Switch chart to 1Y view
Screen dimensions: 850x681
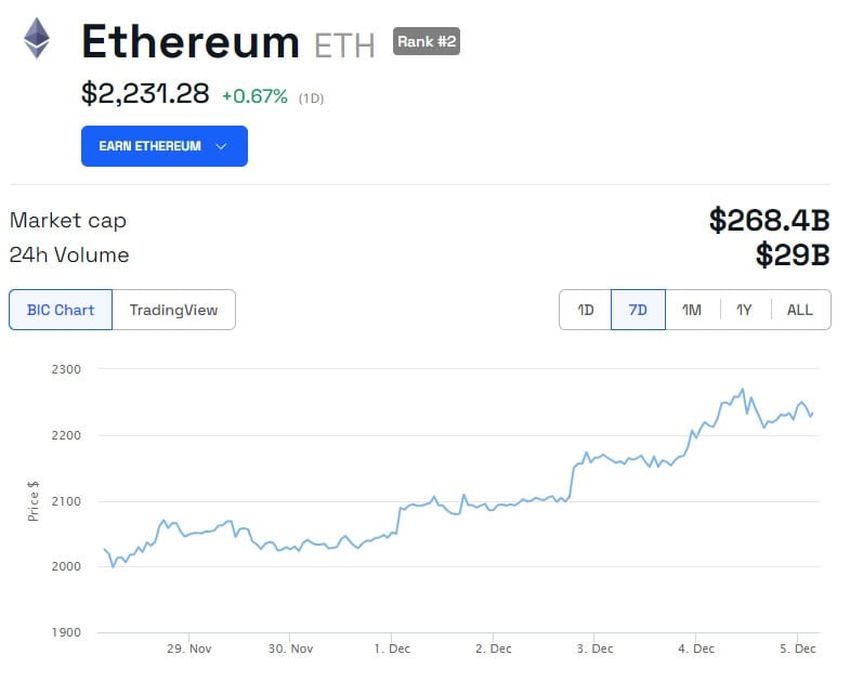pos(743,310)
